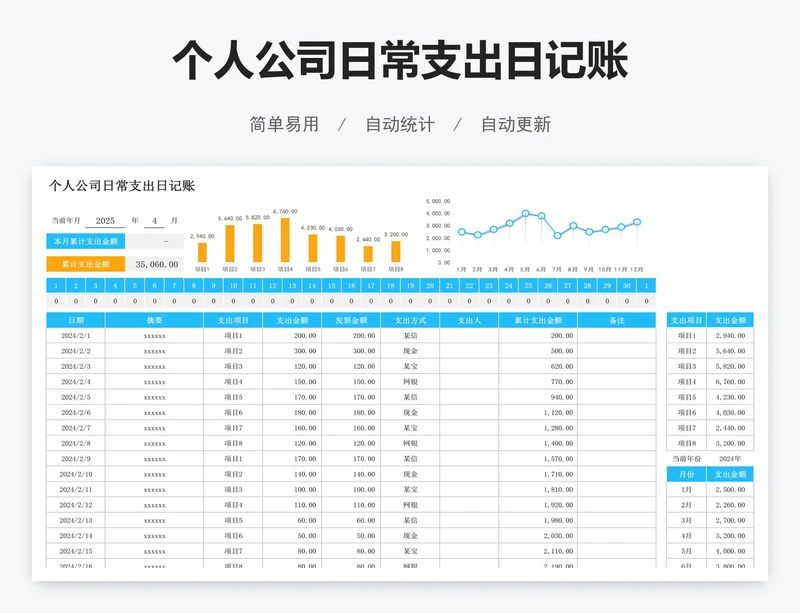Click 4,230.00 in the right-side item summary table

(730, 397)
